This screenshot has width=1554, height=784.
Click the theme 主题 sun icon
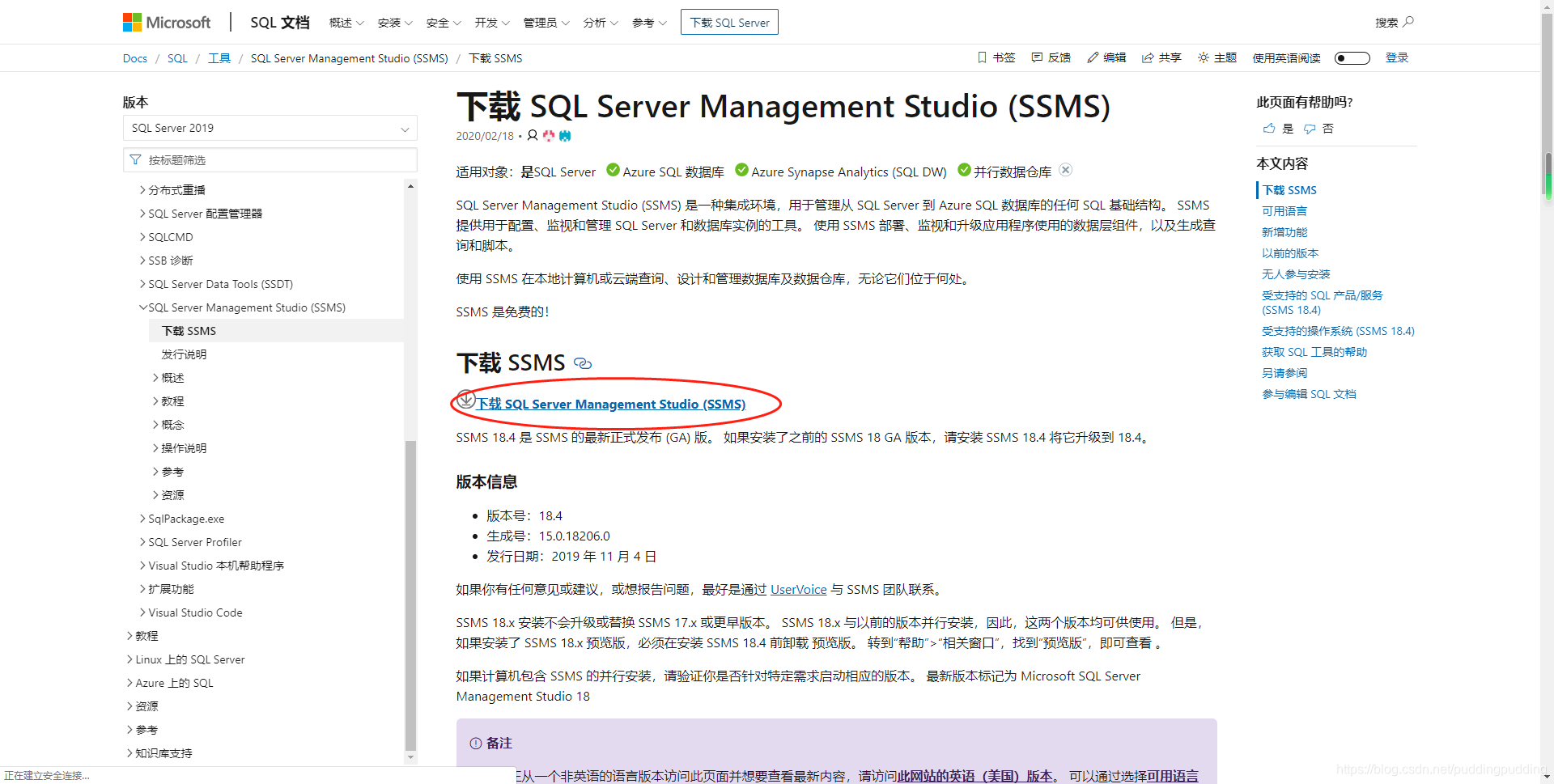(x=1204, y=57)
